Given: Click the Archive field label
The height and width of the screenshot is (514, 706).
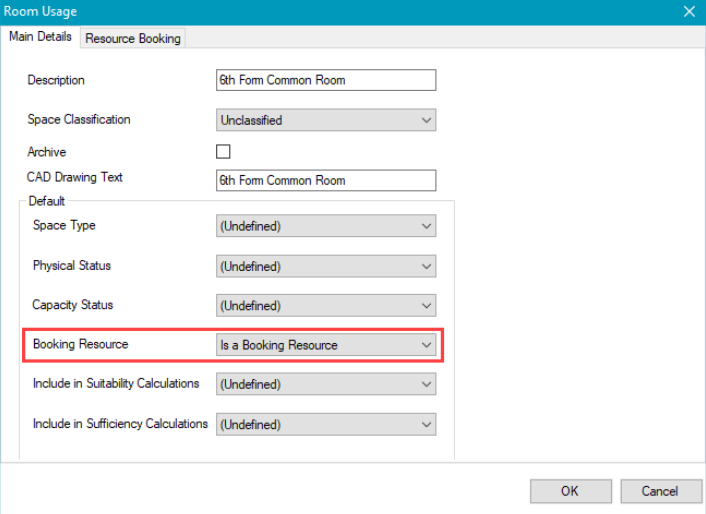Looking at the screenshot, I should pos(47,152).
